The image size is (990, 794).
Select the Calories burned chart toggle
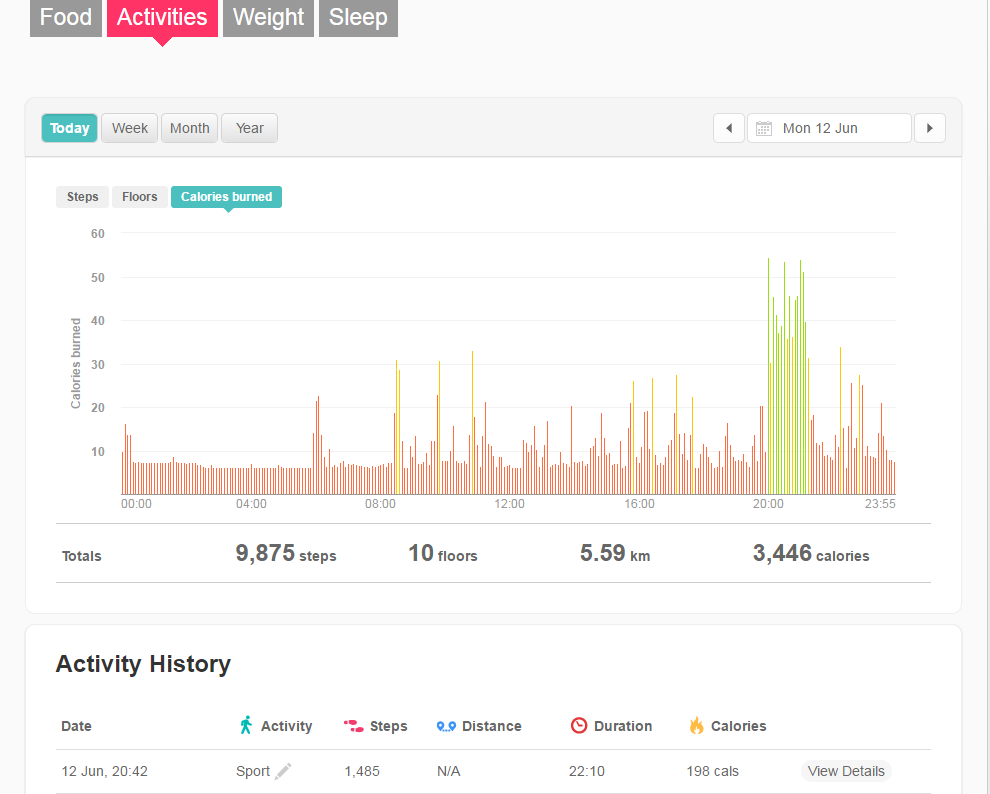[226, 197]
